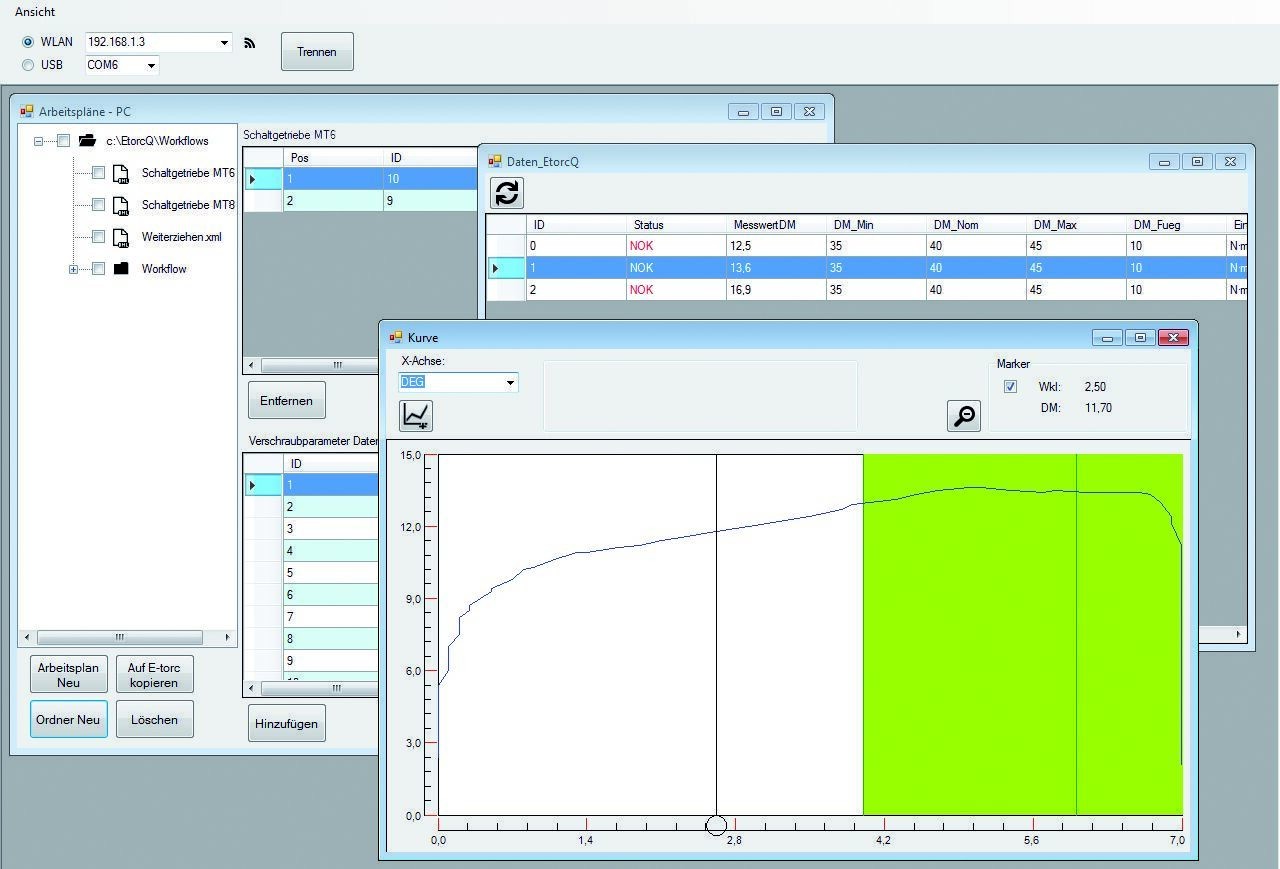Check the Schaltgetriebe MT8 checkbox
Image resolution: width=1280 pixels, height=869 pixels.
click(98, 205)
